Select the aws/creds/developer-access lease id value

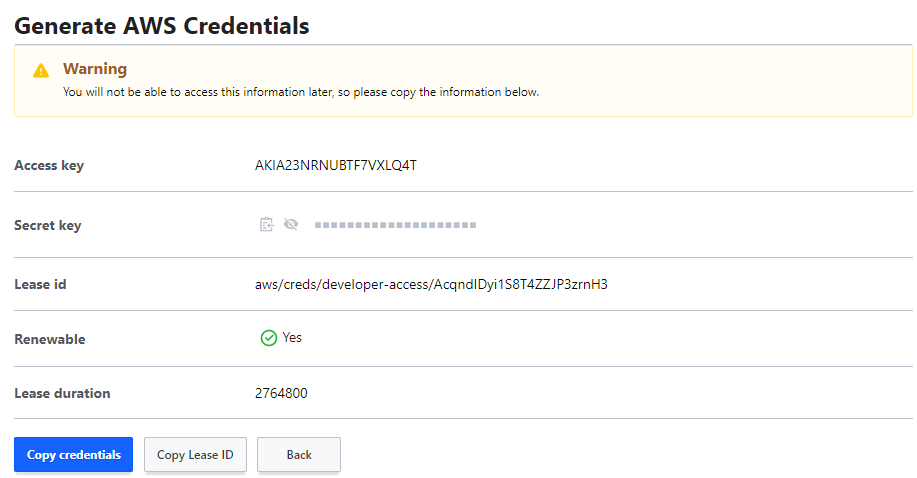431,284
